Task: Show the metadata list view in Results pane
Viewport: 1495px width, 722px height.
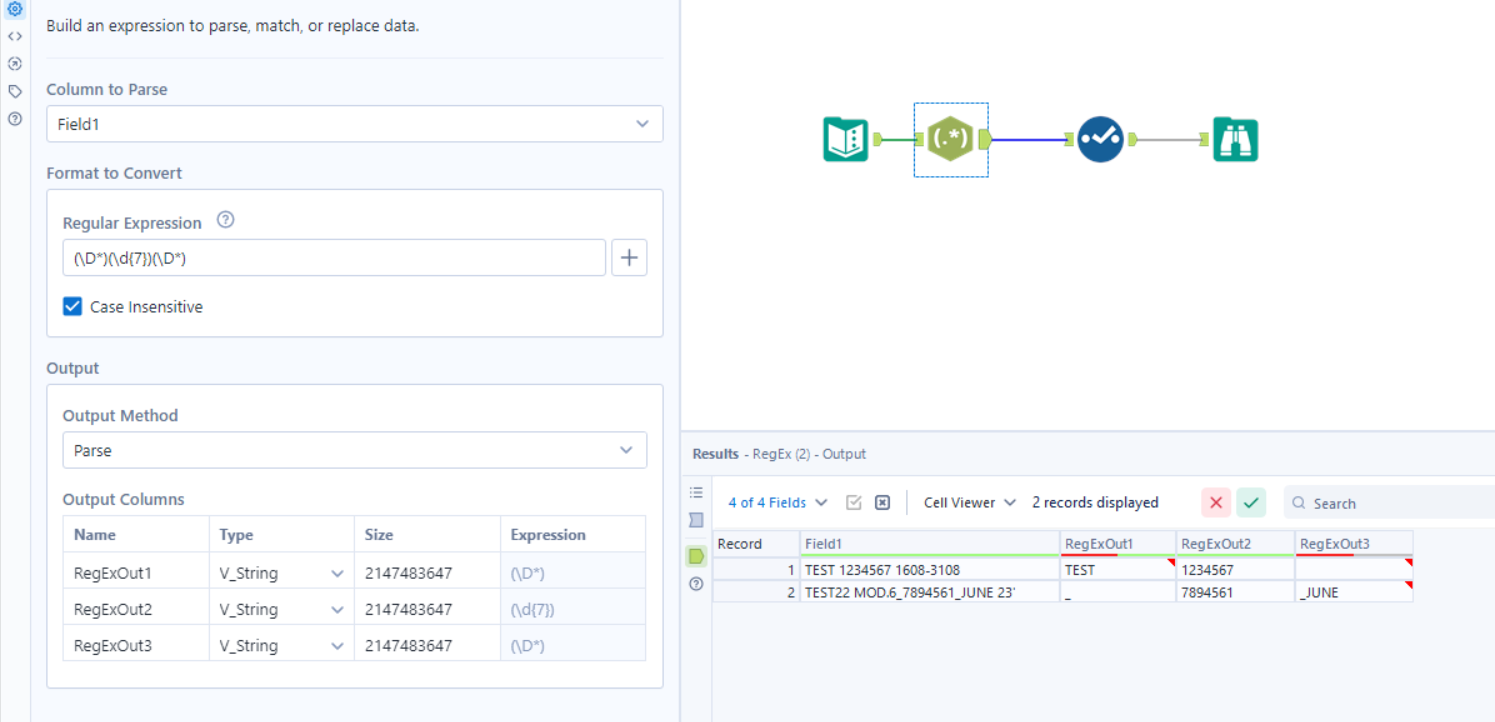Action: (696, 490)
